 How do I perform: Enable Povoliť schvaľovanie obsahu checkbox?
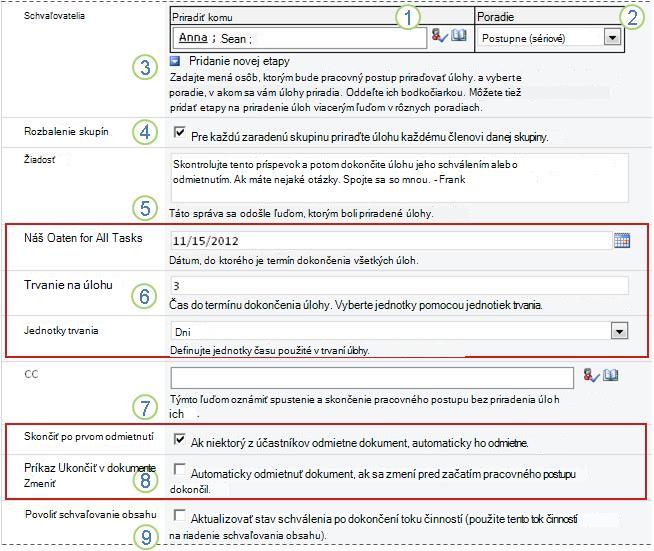tap(179, 515)
